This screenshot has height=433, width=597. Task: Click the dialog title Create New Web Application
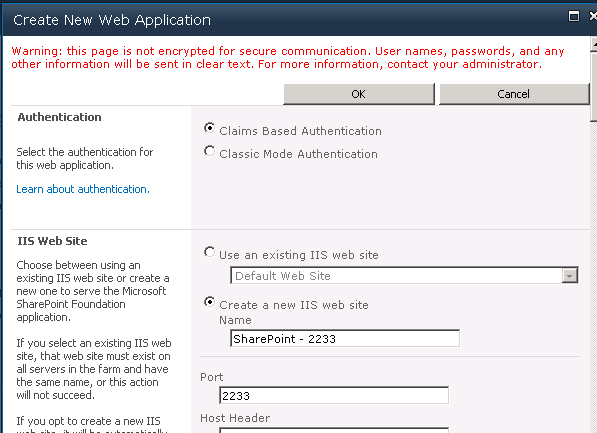112,20
